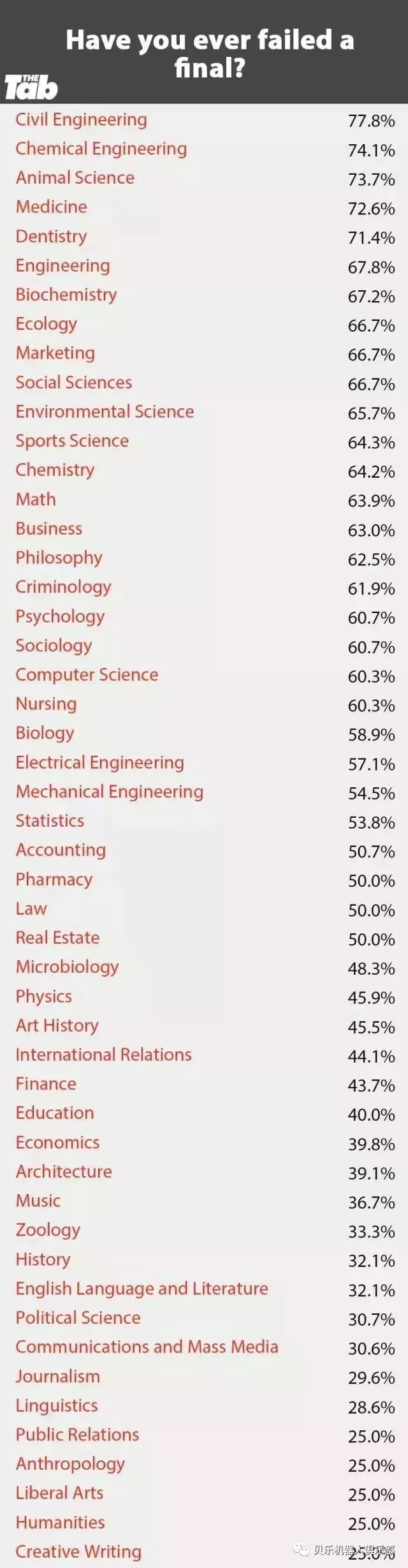Click The Tab logo in header

coord(31,87)
